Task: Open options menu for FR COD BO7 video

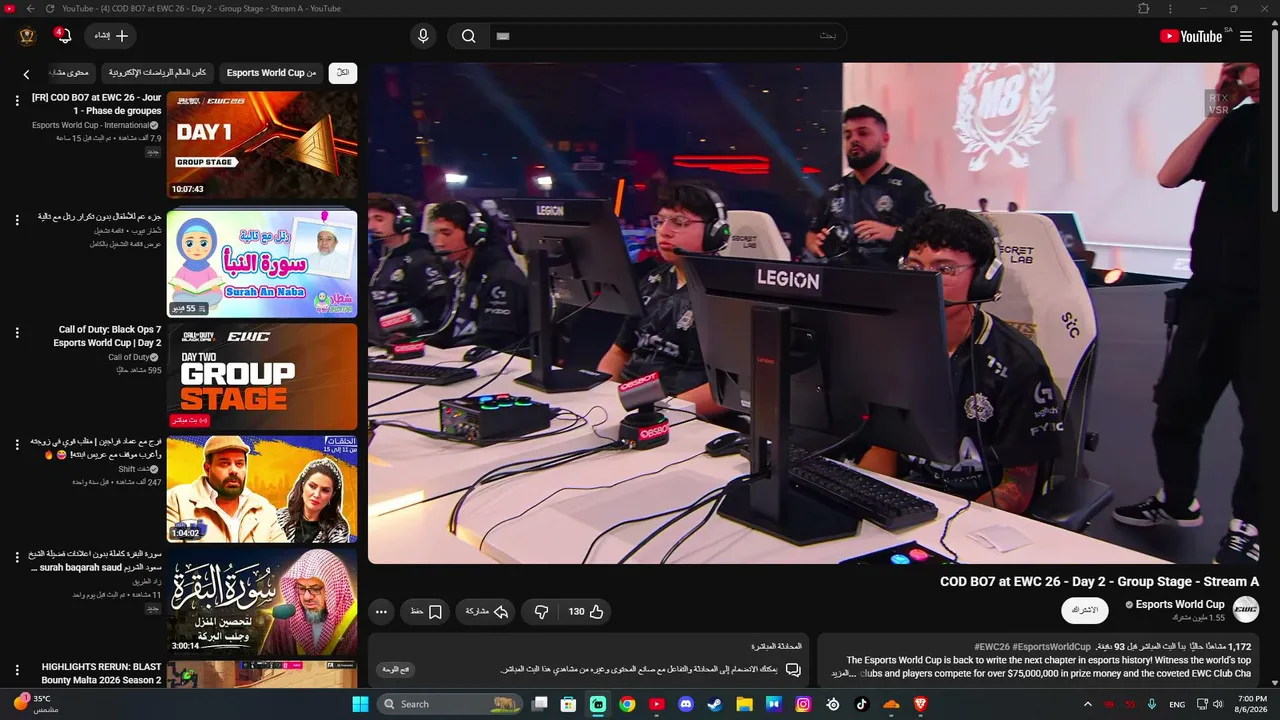Action: pos(17,102)
